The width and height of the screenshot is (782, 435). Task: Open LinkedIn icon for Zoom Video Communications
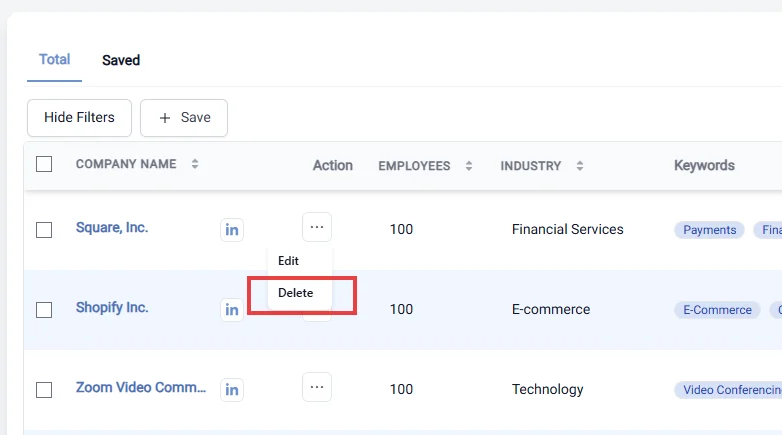click(x=232, y=390)
